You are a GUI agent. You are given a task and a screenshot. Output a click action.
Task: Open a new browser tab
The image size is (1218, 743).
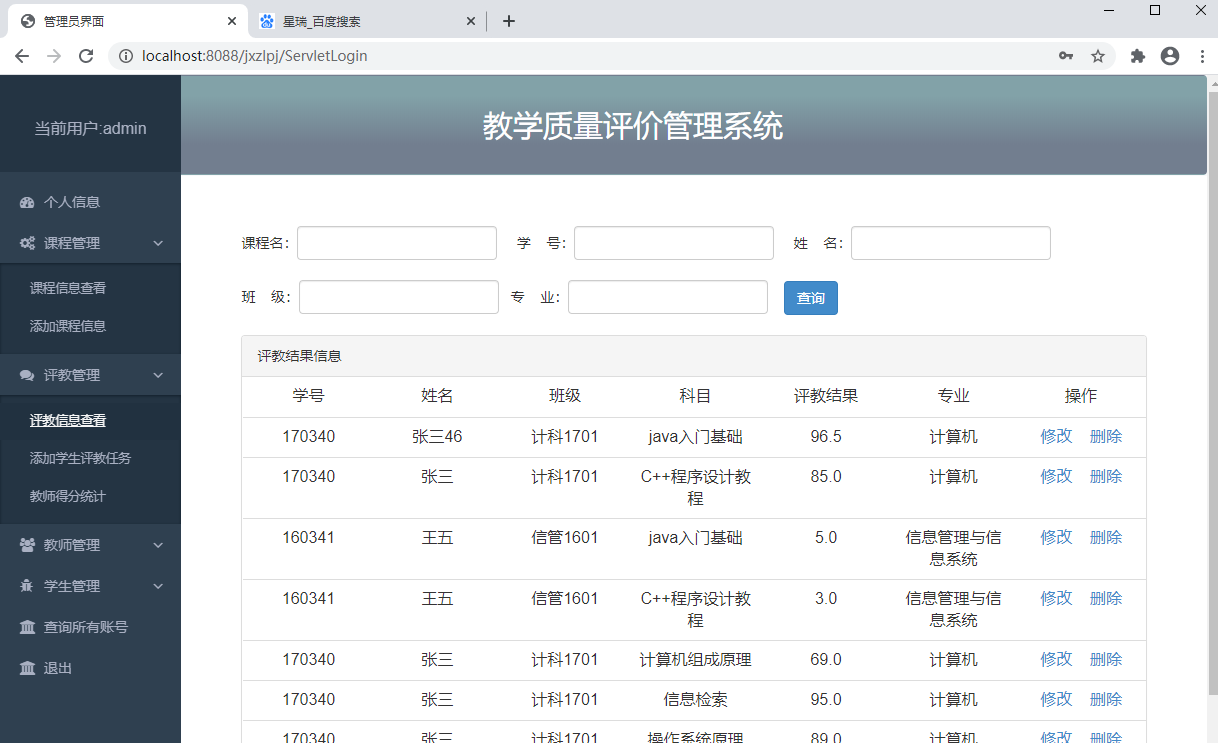pos(509,21)
